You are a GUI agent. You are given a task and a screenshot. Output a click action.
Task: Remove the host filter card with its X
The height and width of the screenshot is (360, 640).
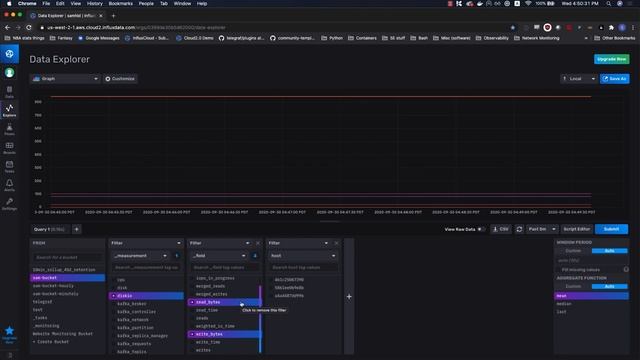point(336,243)
